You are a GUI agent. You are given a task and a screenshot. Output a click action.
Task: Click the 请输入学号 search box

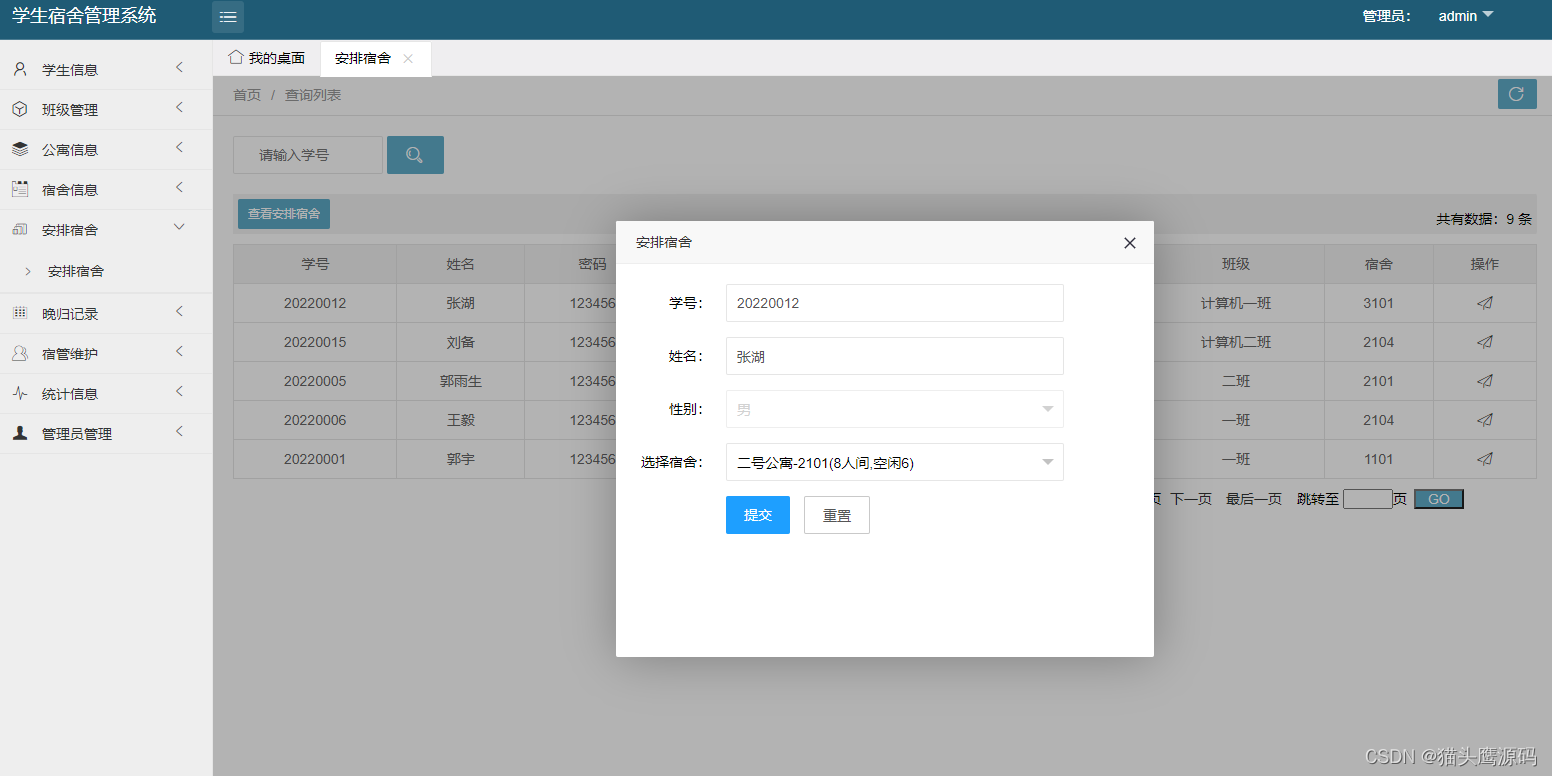coord(308,155)
